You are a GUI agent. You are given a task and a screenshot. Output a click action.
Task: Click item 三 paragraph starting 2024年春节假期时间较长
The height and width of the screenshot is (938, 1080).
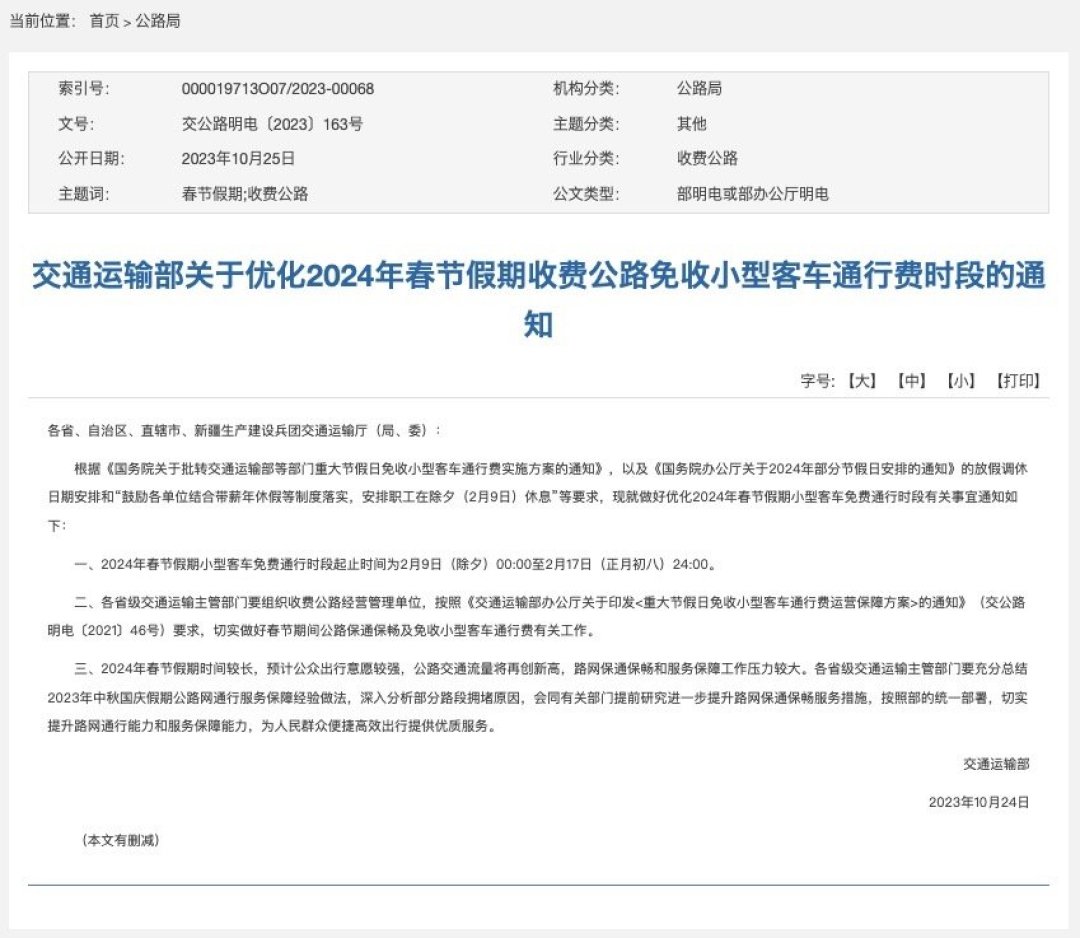[538, 697]
